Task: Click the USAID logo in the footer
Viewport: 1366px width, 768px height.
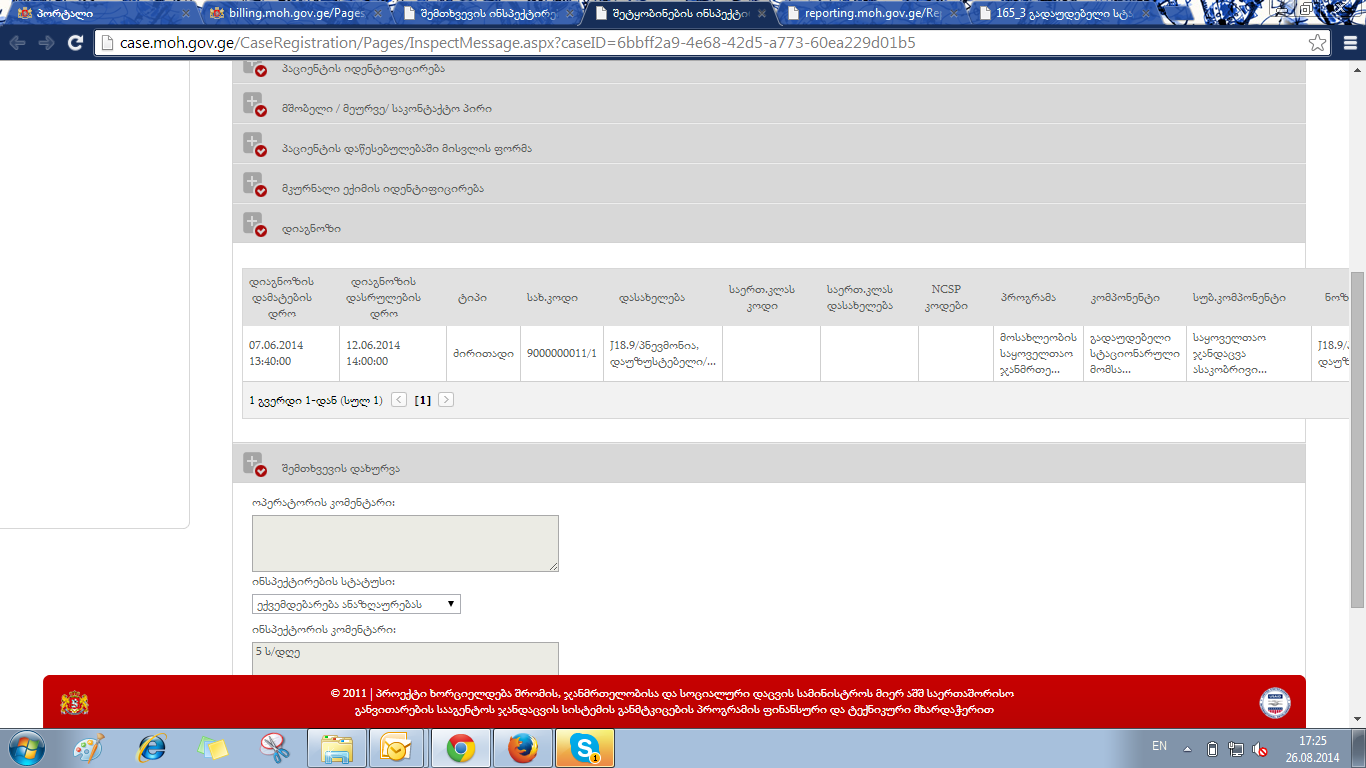Action: (1274, 702)
